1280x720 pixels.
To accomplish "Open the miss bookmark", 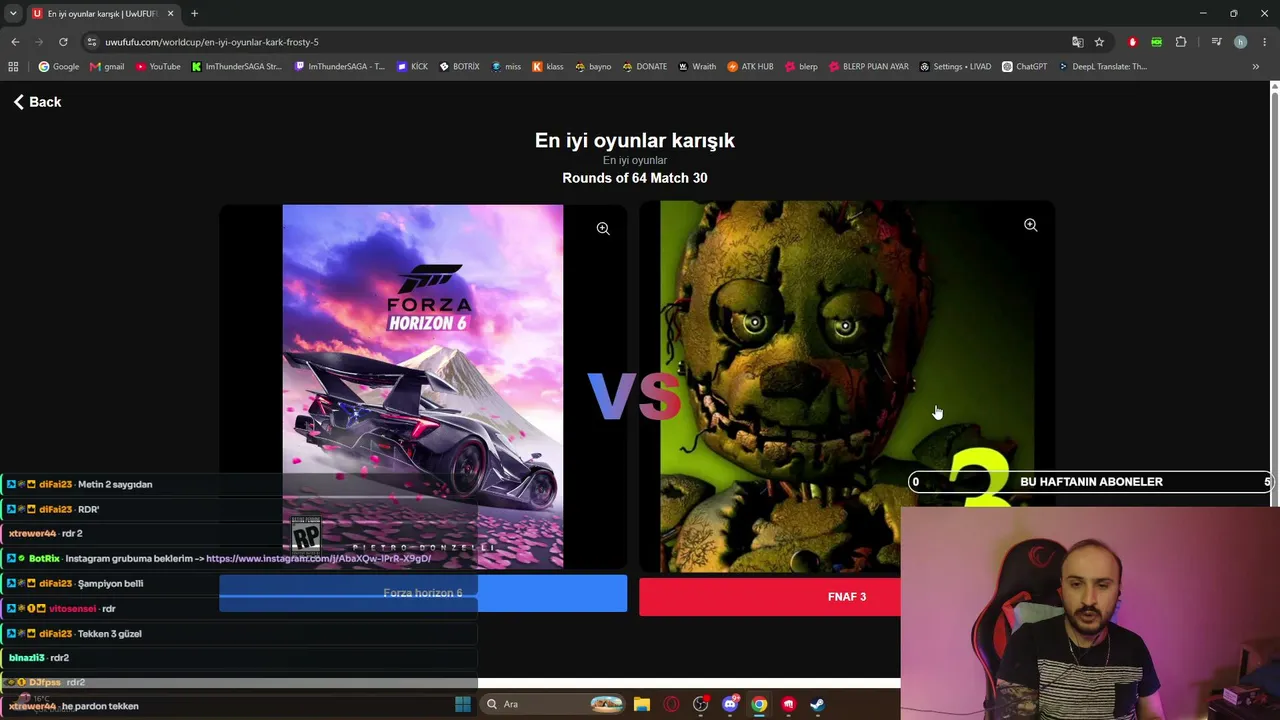I will [506, 67].
